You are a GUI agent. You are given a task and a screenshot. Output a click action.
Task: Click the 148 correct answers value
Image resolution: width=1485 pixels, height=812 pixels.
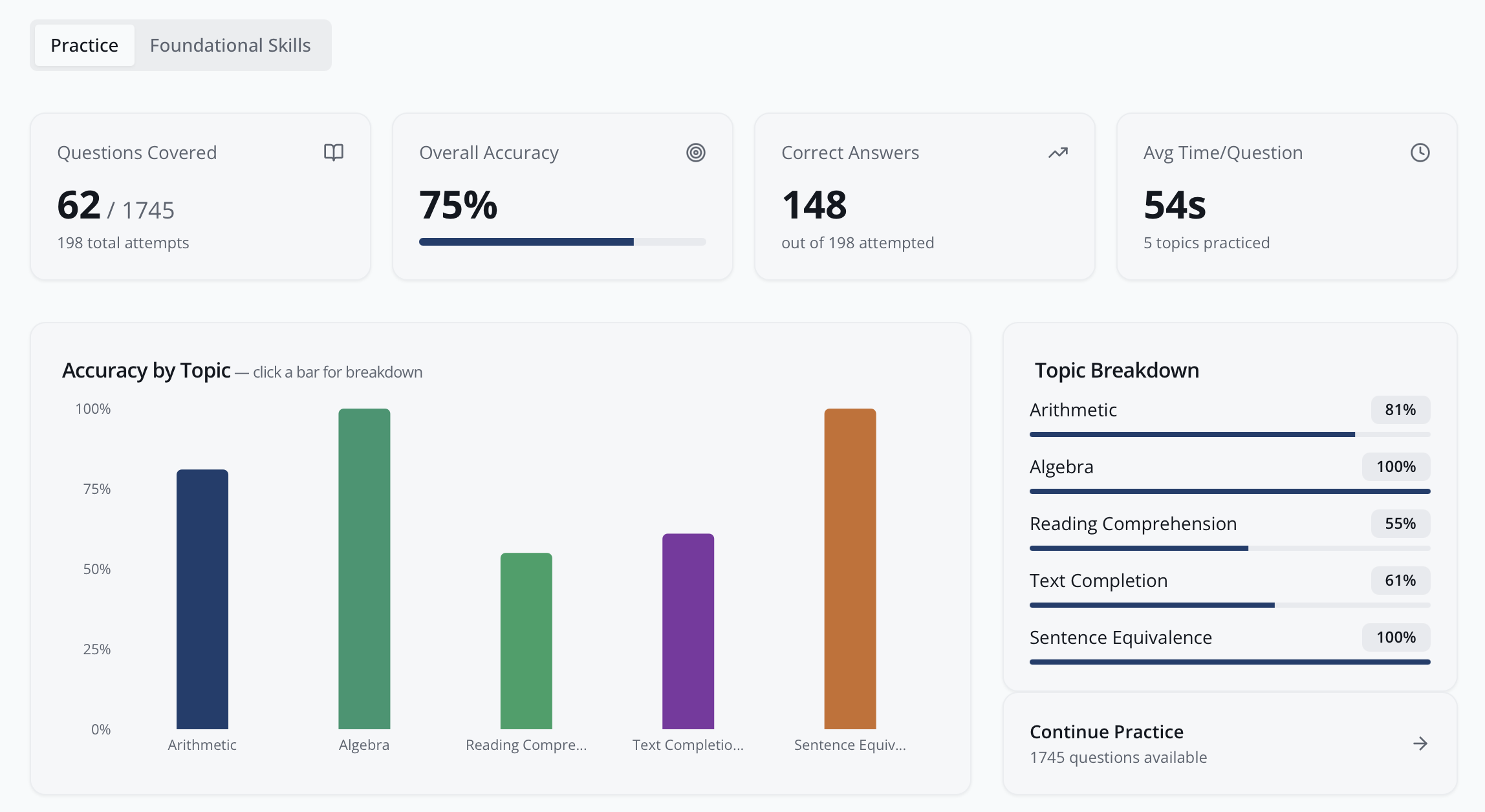[814, 205]
